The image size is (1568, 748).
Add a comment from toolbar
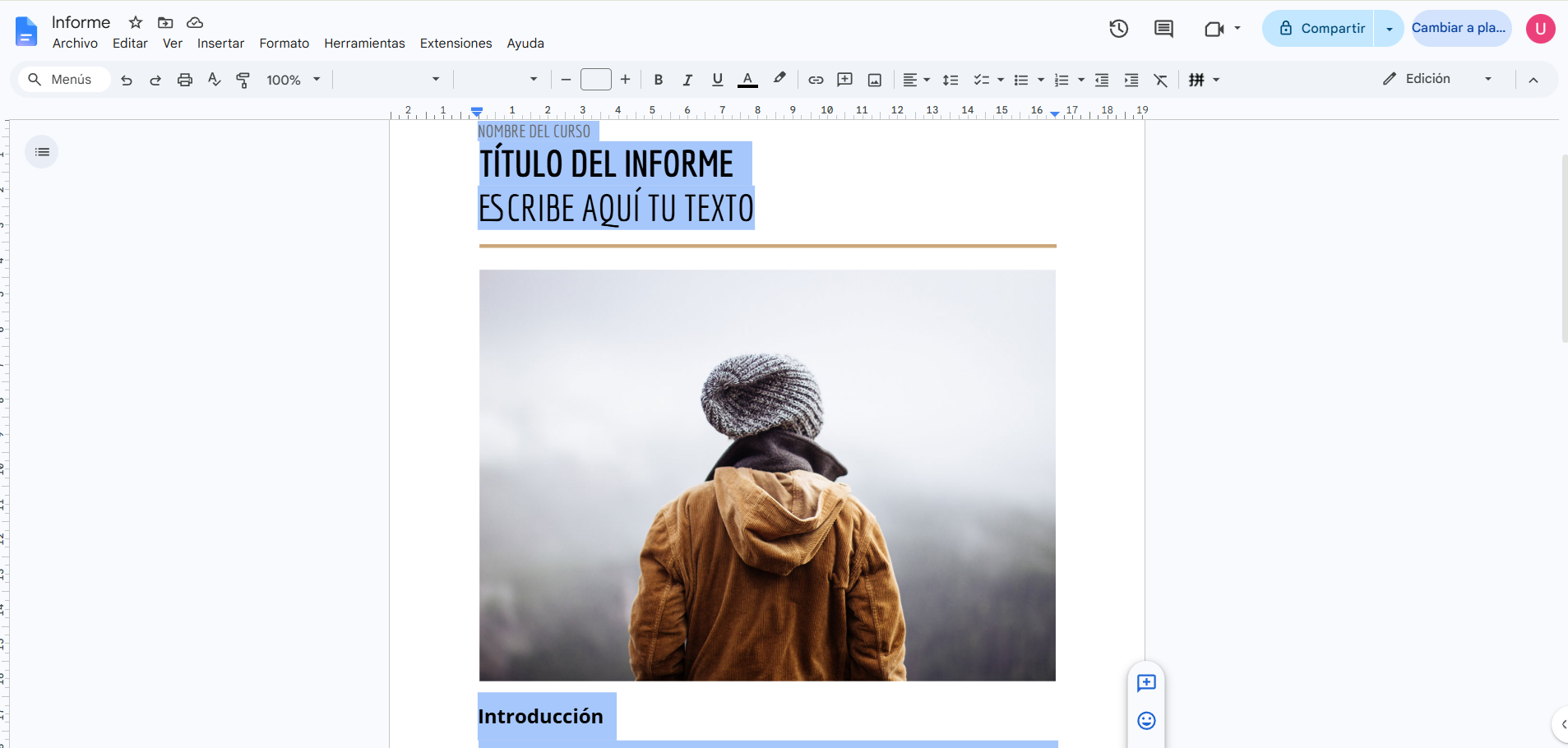844,80
